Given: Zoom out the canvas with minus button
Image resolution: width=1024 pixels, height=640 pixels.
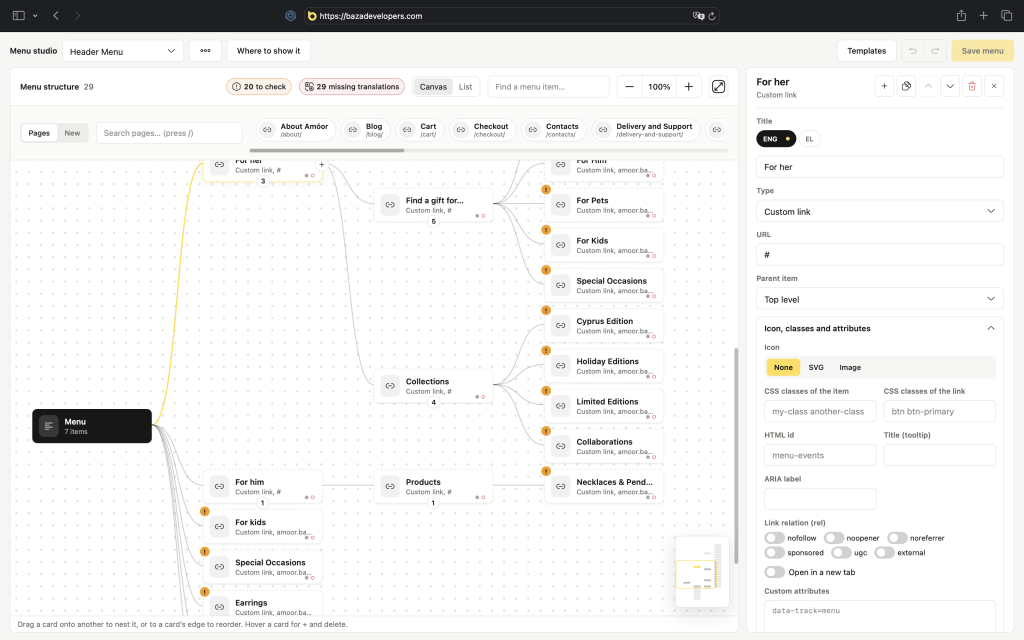Looking at the screenshot, I should 629,86.
